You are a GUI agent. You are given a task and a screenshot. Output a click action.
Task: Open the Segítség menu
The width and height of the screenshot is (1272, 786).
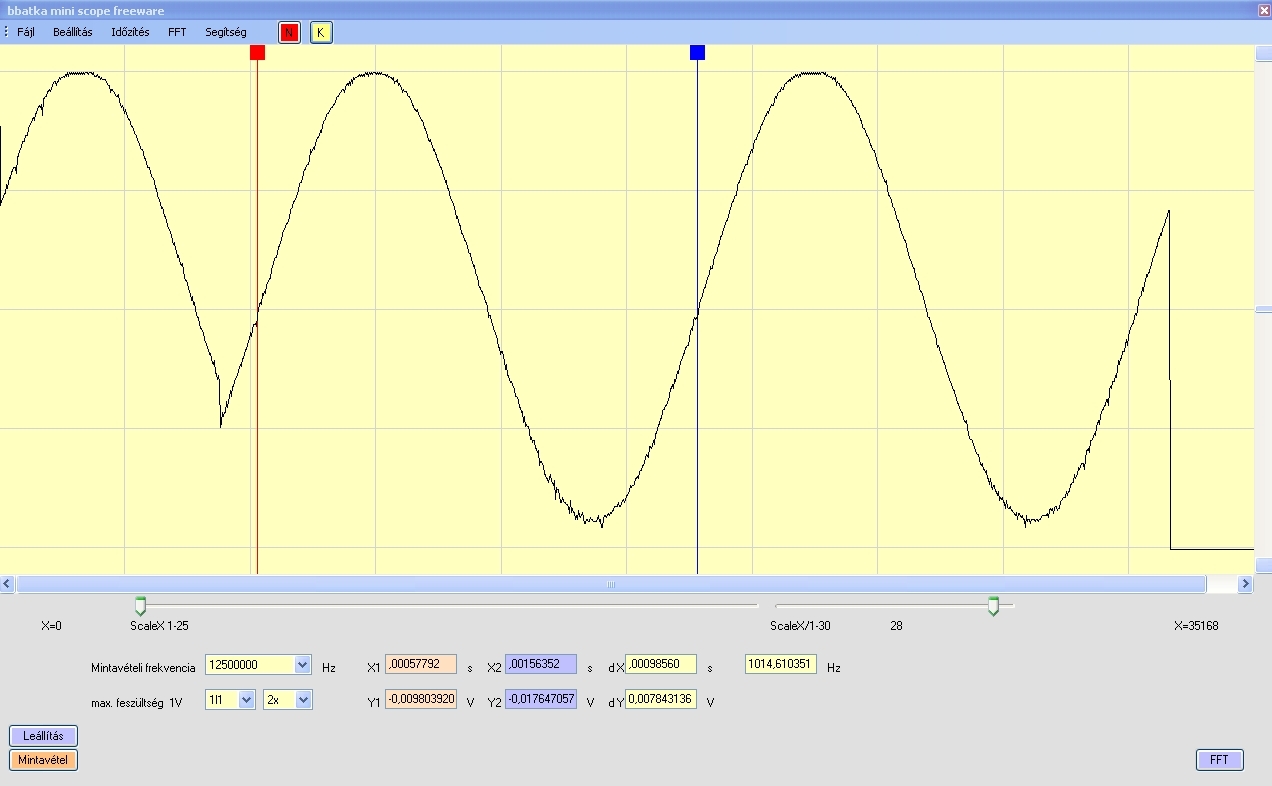point(226,32)
